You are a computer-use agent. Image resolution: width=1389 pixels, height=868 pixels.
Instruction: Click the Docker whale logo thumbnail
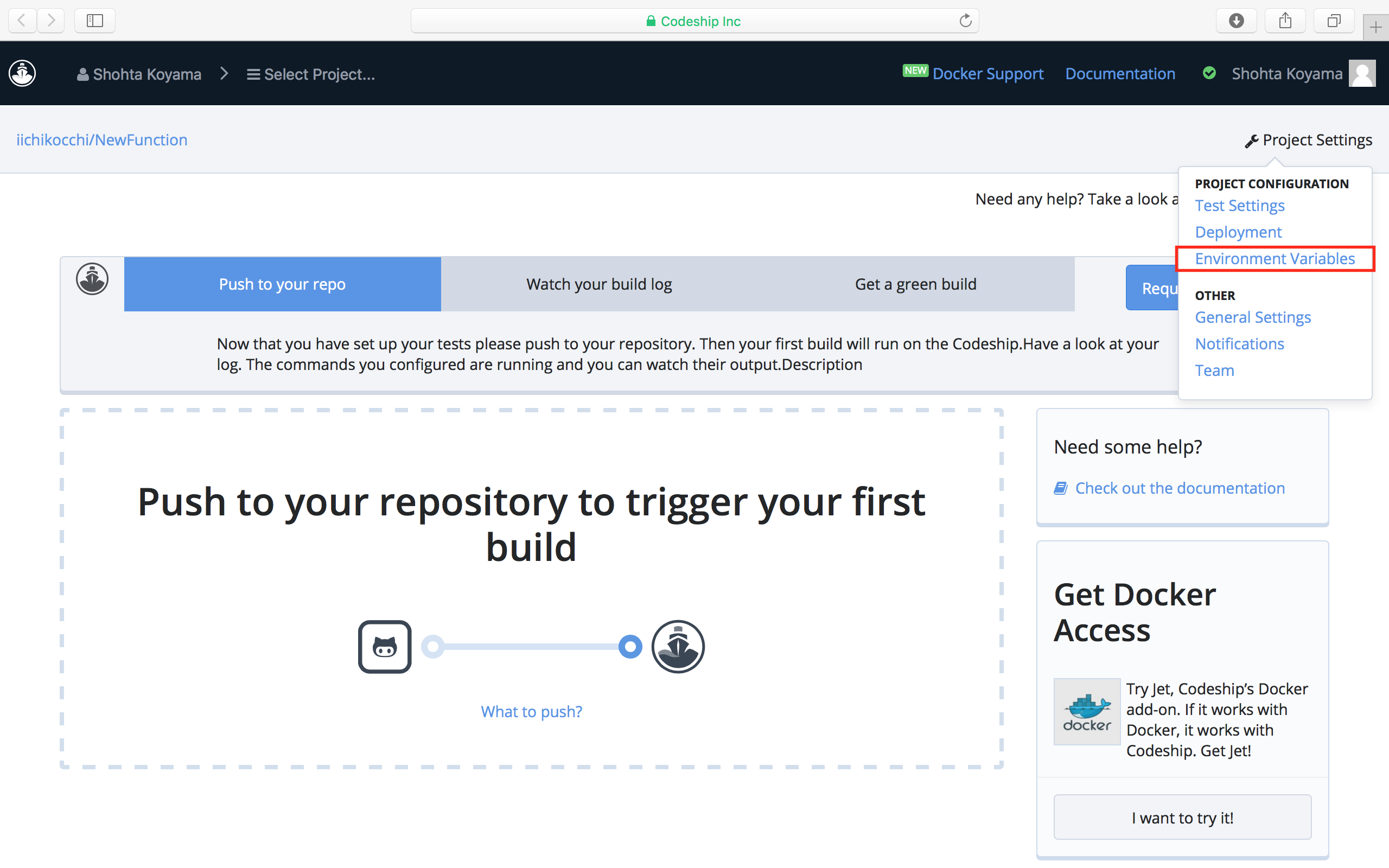click(x=1087, y=712)
